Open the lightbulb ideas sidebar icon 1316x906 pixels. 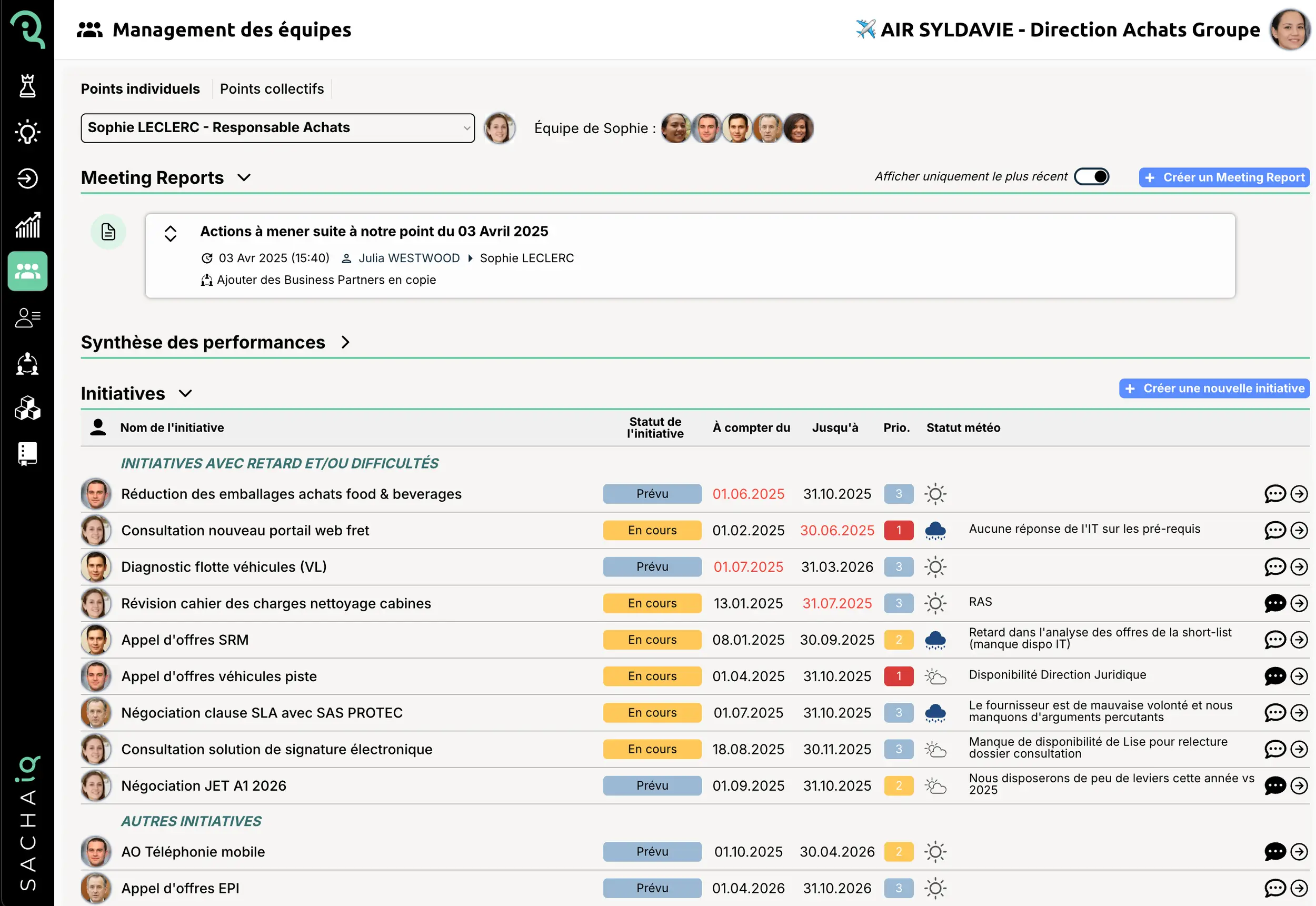tap(27, 132)
